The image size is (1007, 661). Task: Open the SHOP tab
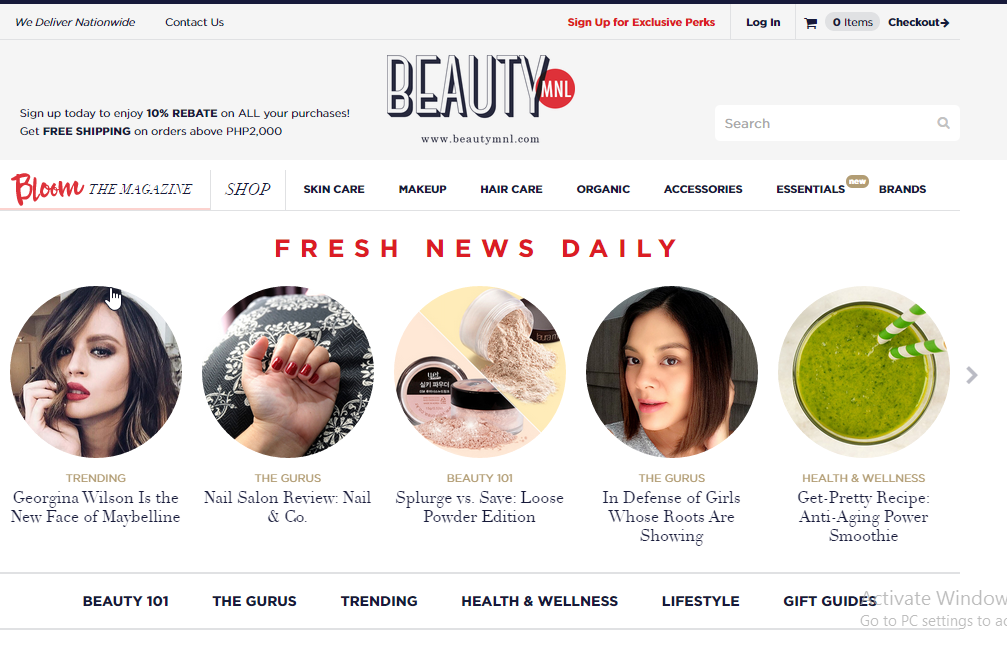coord(248,189)
